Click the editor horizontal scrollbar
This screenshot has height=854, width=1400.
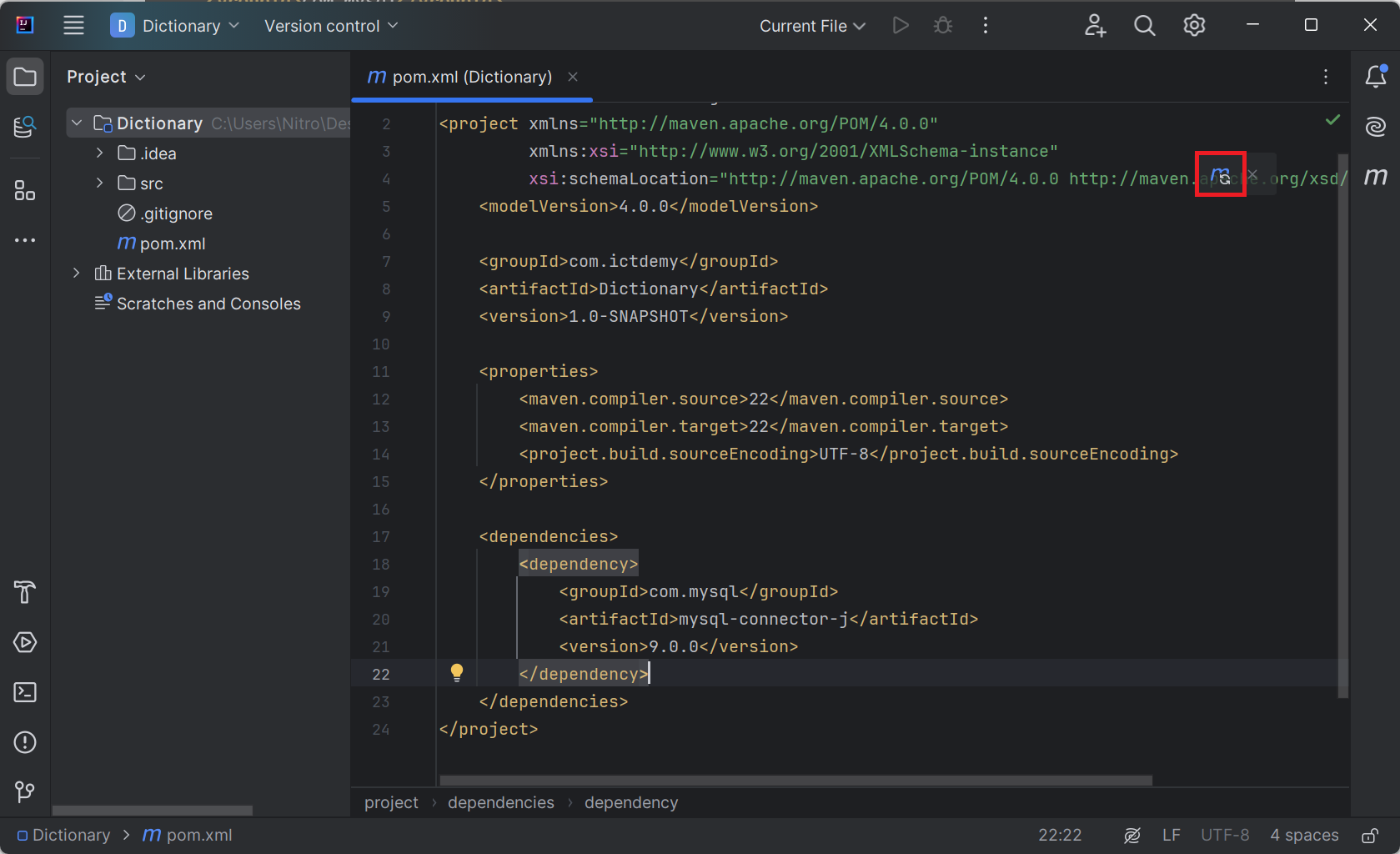795,781
